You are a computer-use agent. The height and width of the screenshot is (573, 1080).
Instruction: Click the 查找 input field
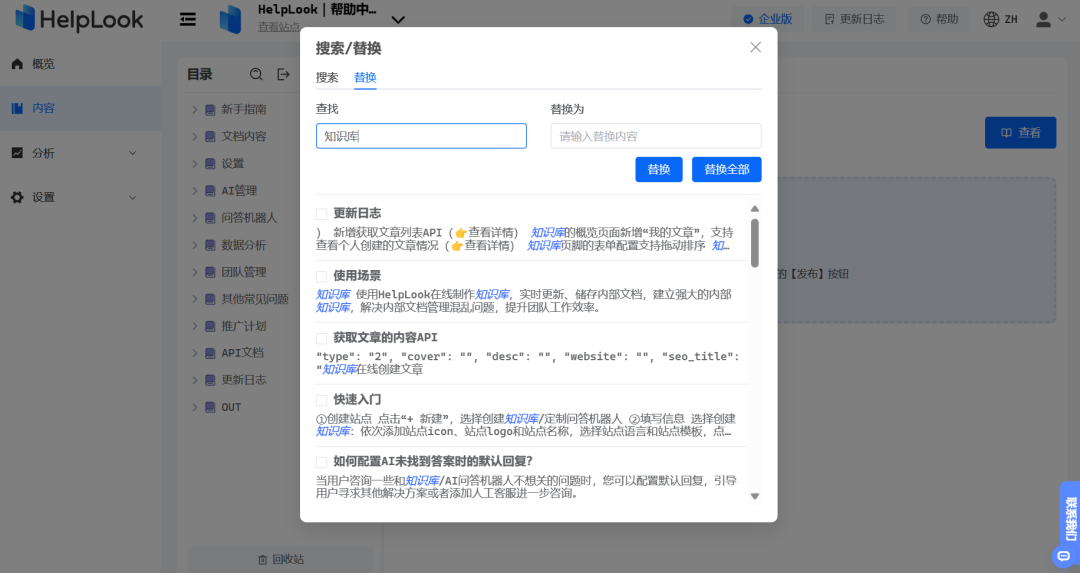tap(422, 136)
